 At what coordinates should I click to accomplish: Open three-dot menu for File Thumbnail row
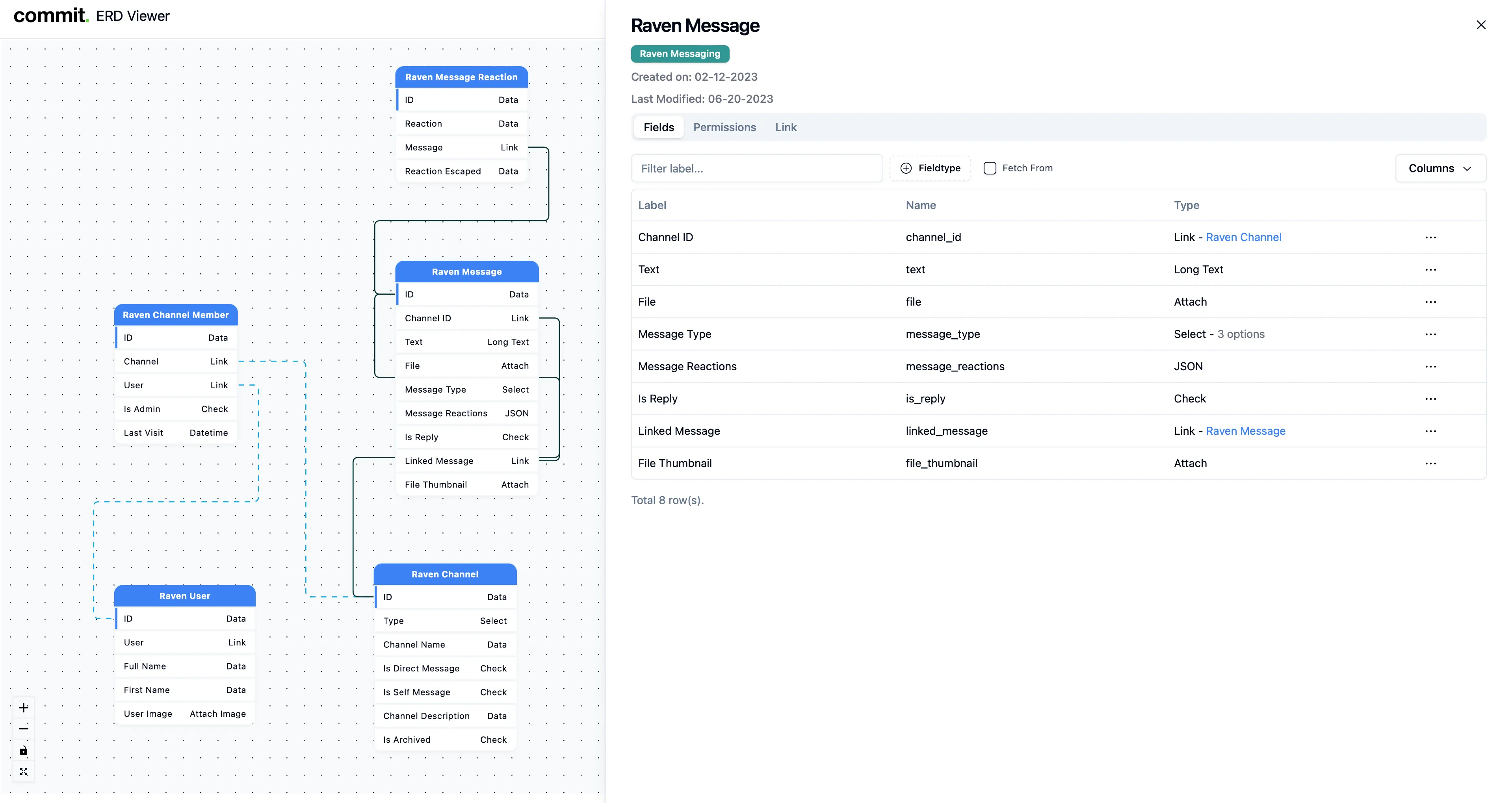1430,464
